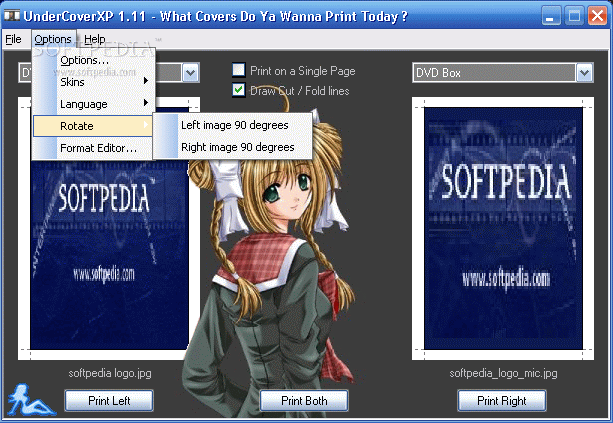Click the Print Both button
The image size is (613, 423).
coord(304,400)
